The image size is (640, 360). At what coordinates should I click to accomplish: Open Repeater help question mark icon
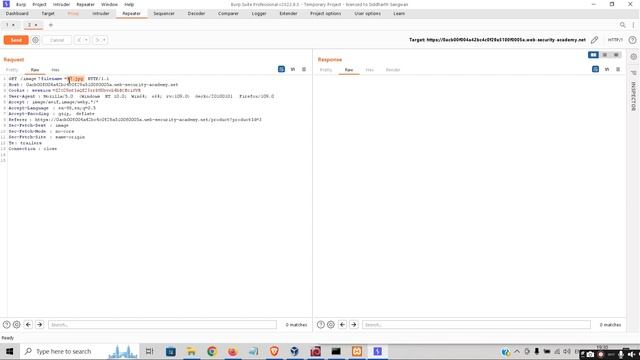[632, 40]
